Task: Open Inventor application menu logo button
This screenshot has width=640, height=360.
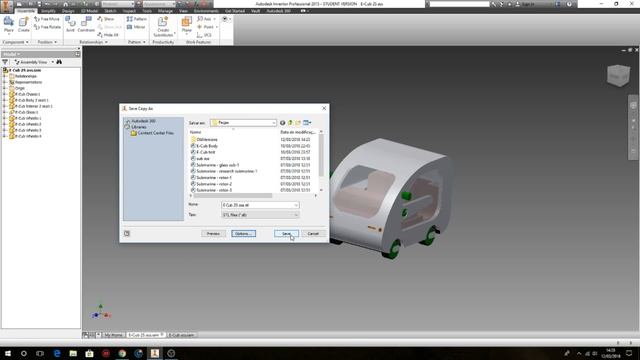Action: tap(7, 7)
